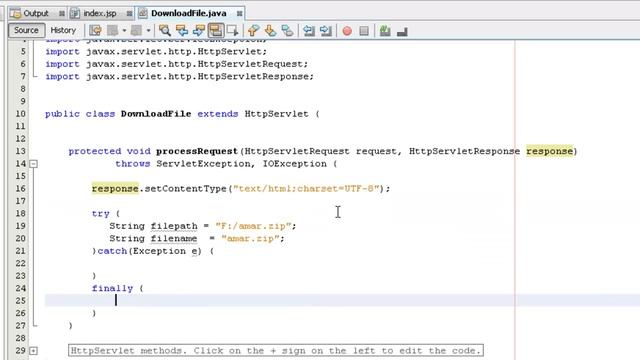Click line number 10 in gutter
This screenshot has width=640, height=360.
coord(21,113)
